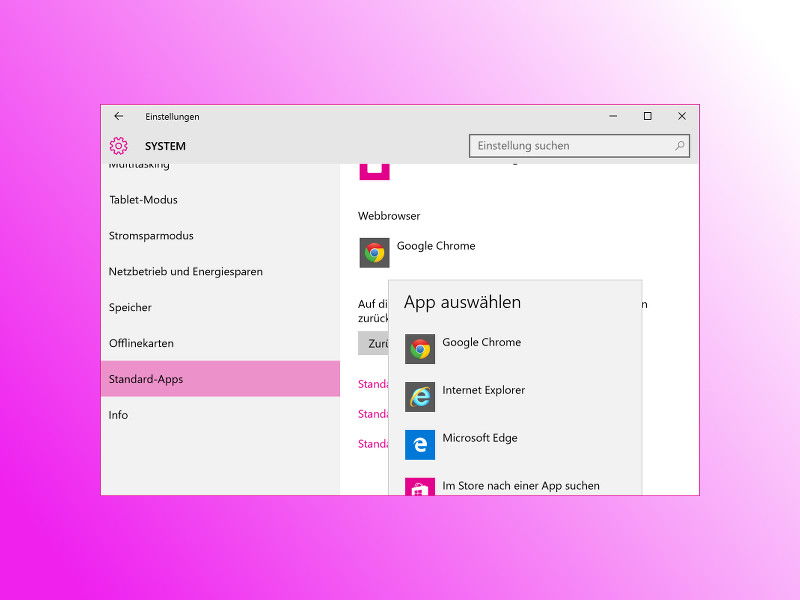Open the Speicher settings page
Screen dimensions: 800x600
point(220,307)
